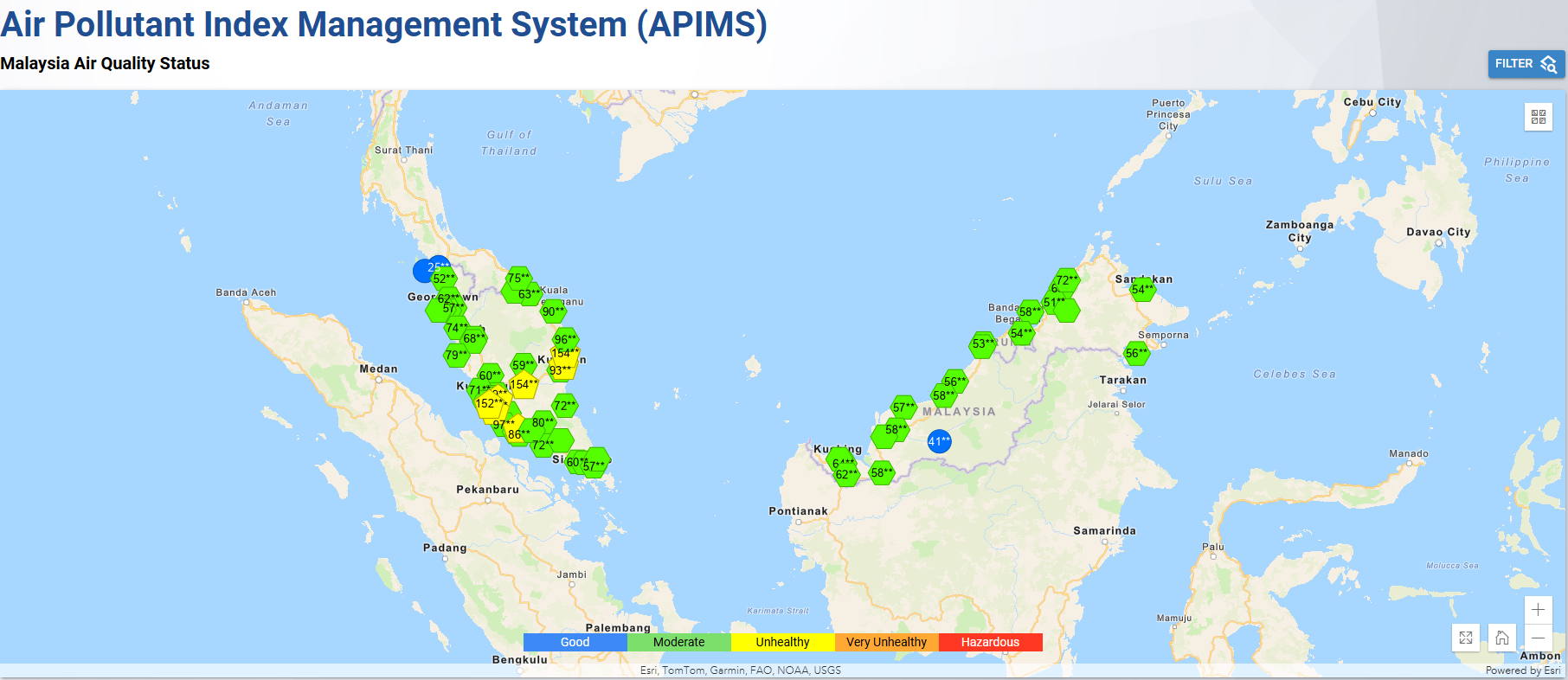Viewport: 1568px width, 680px height.
Task: Click the green Moderate legend swatch
Action: [678, 642]
